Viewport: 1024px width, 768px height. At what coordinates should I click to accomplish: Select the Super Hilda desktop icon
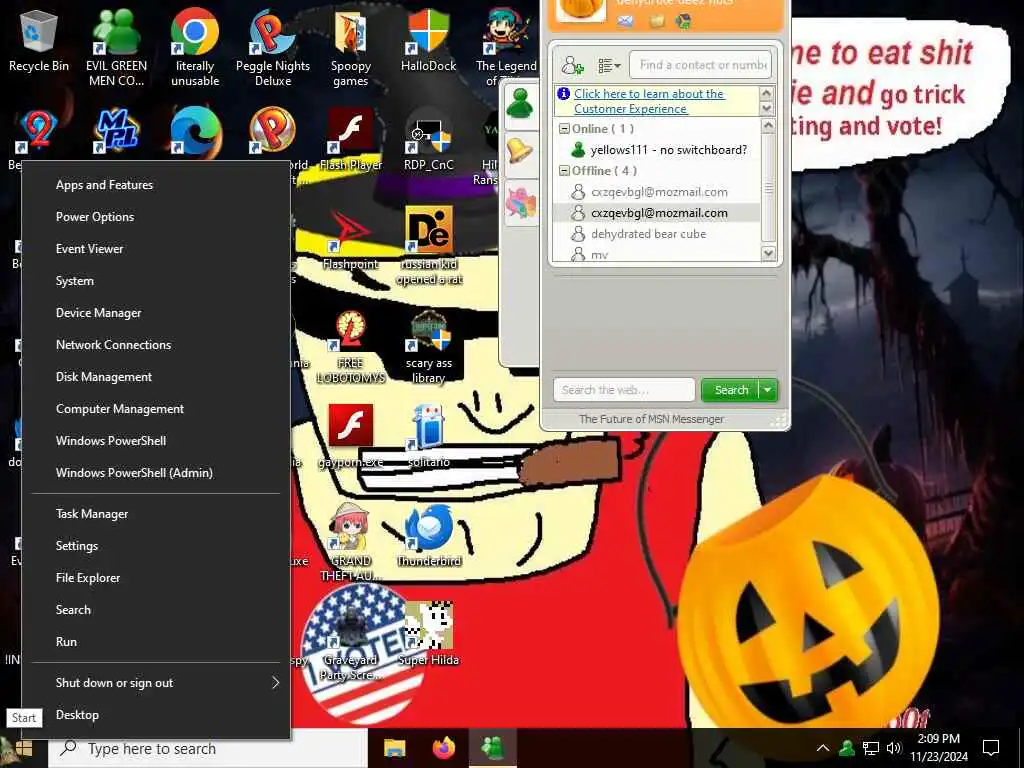(x=428, y=633)
